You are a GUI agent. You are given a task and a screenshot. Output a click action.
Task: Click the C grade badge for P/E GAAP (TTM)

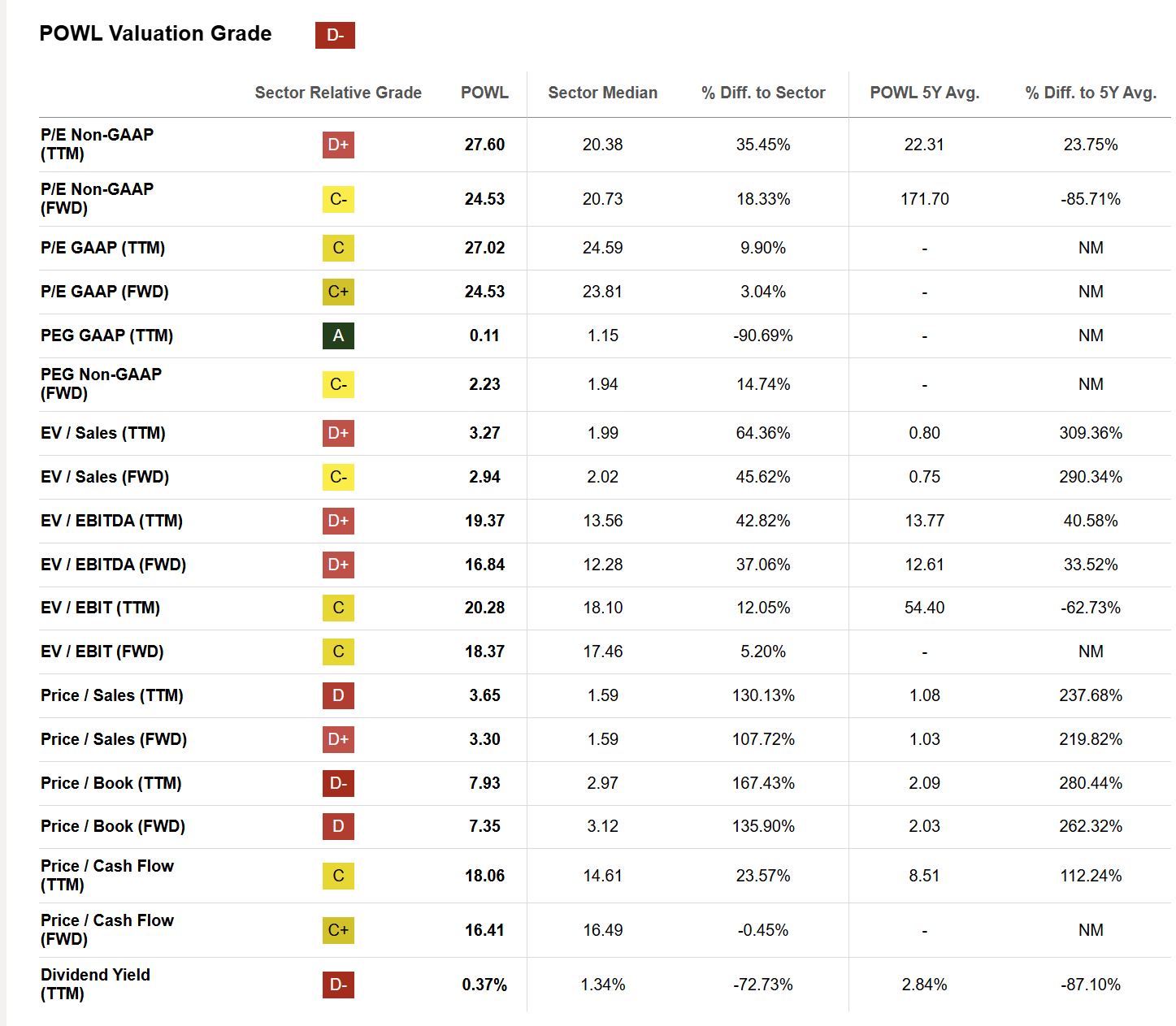[338, 248]
